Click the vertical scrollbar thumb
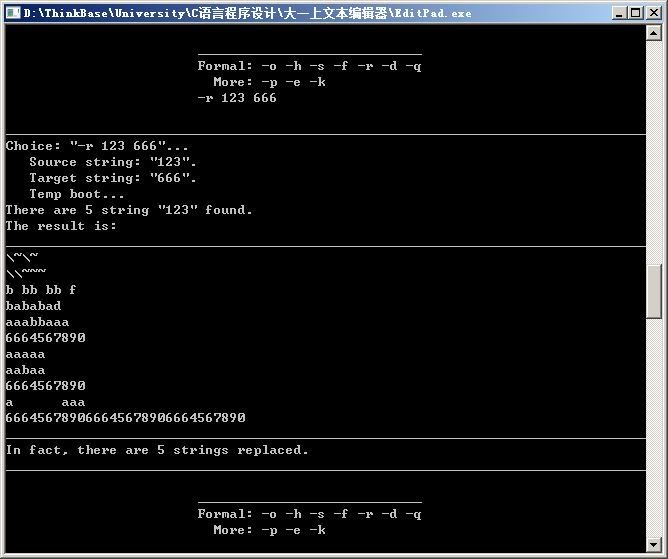The height and width of the screenshot is (559, 668). click(654, 291)
